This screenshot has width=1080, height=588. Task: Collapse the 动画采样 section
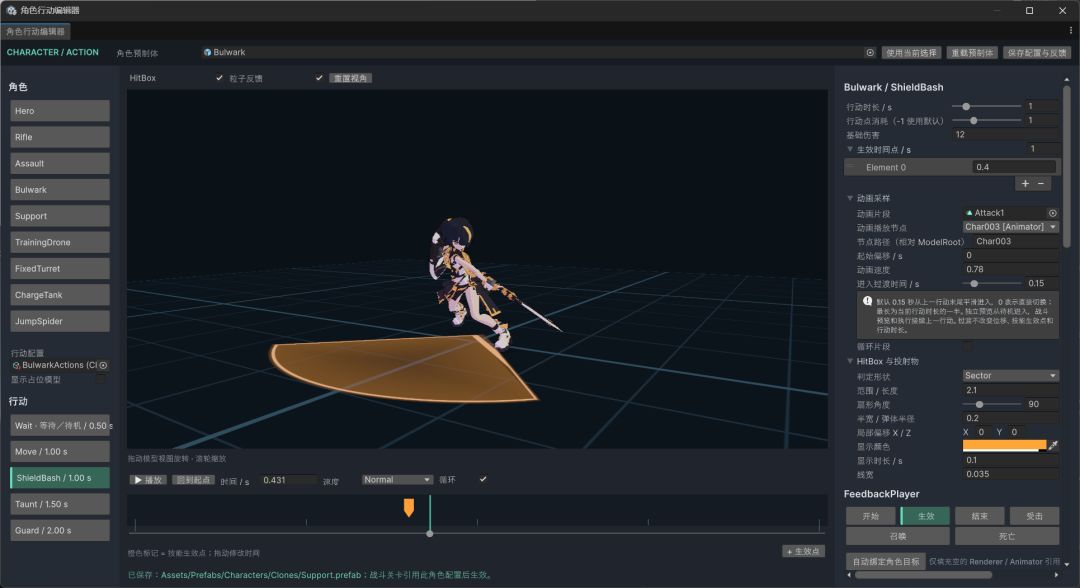tap(850, 198)
